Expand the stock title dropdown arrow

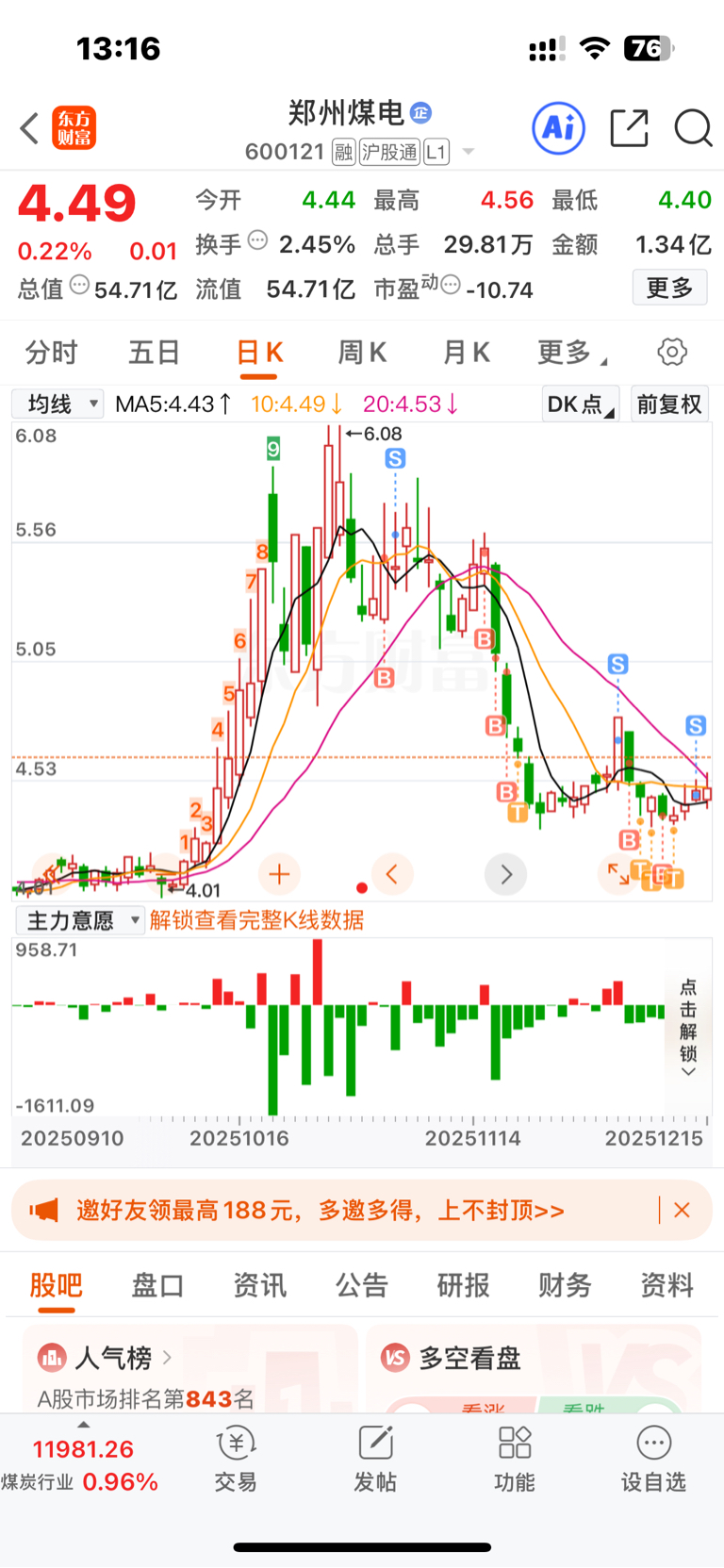tap(469, 152)
